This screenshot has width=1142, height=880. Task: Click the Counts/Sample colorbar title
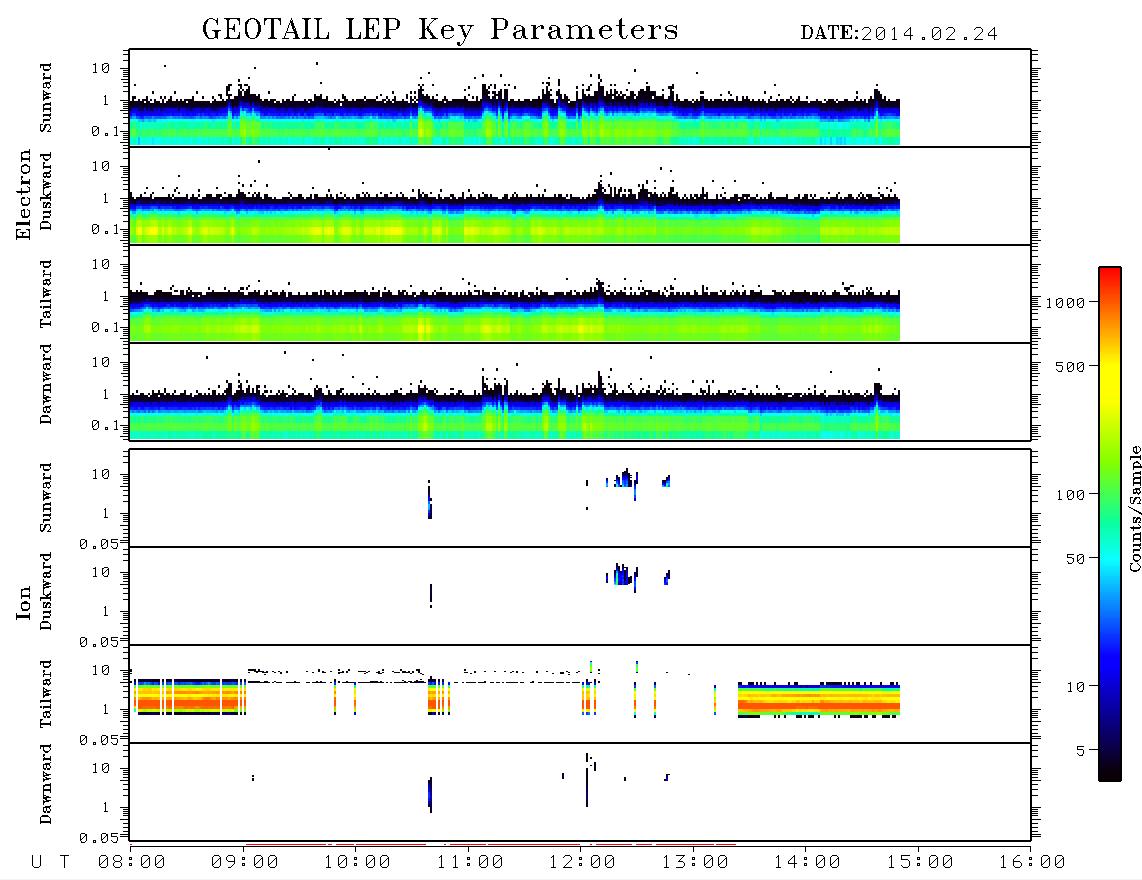(1134, 508)
